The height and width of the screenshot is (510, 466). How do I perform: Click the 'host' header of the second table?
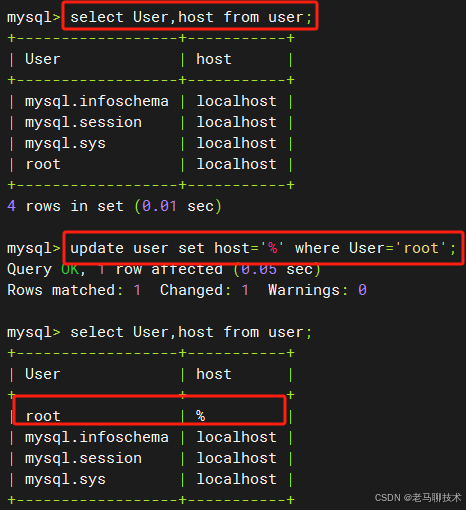pos(214,374)
